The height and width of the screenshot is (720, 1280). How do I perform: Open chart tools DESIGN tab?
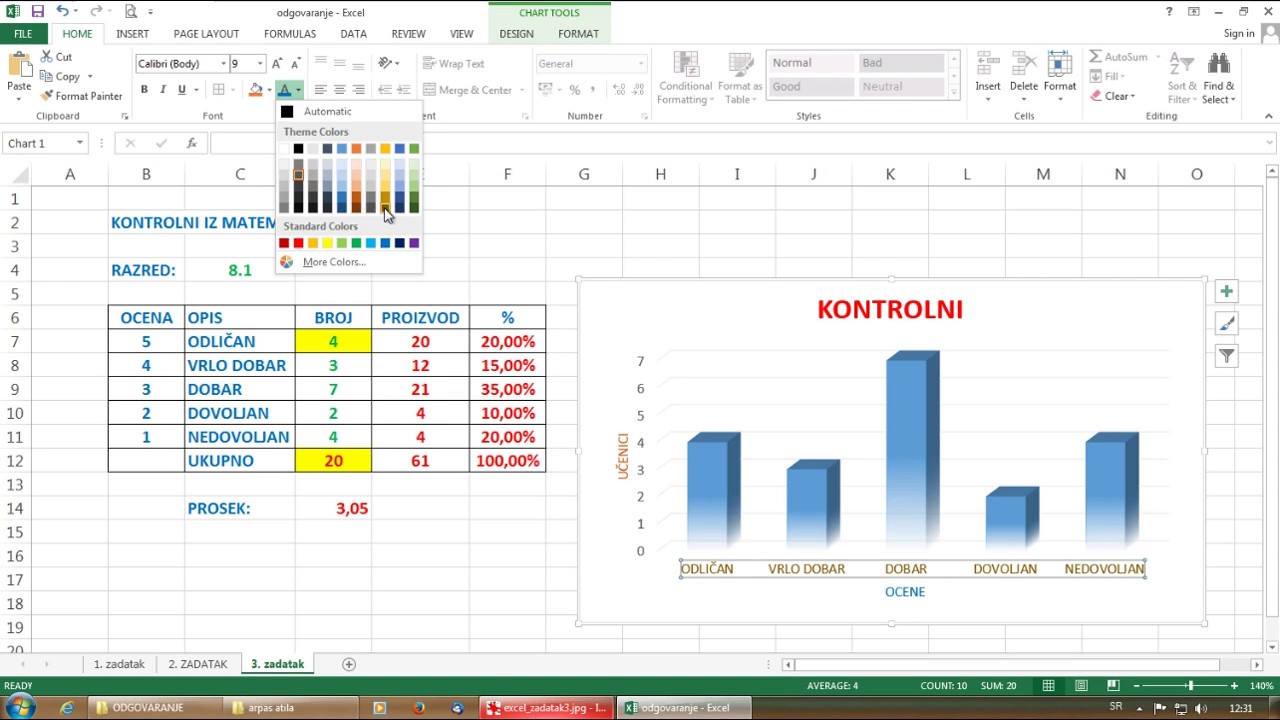(516, 34)
